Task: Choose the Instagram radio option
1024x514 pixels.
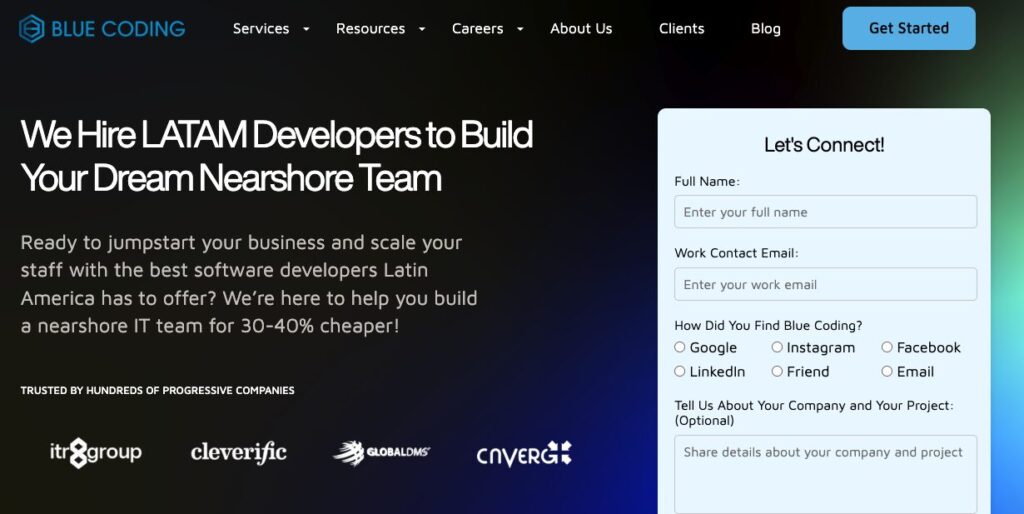Action: [777, 347]
